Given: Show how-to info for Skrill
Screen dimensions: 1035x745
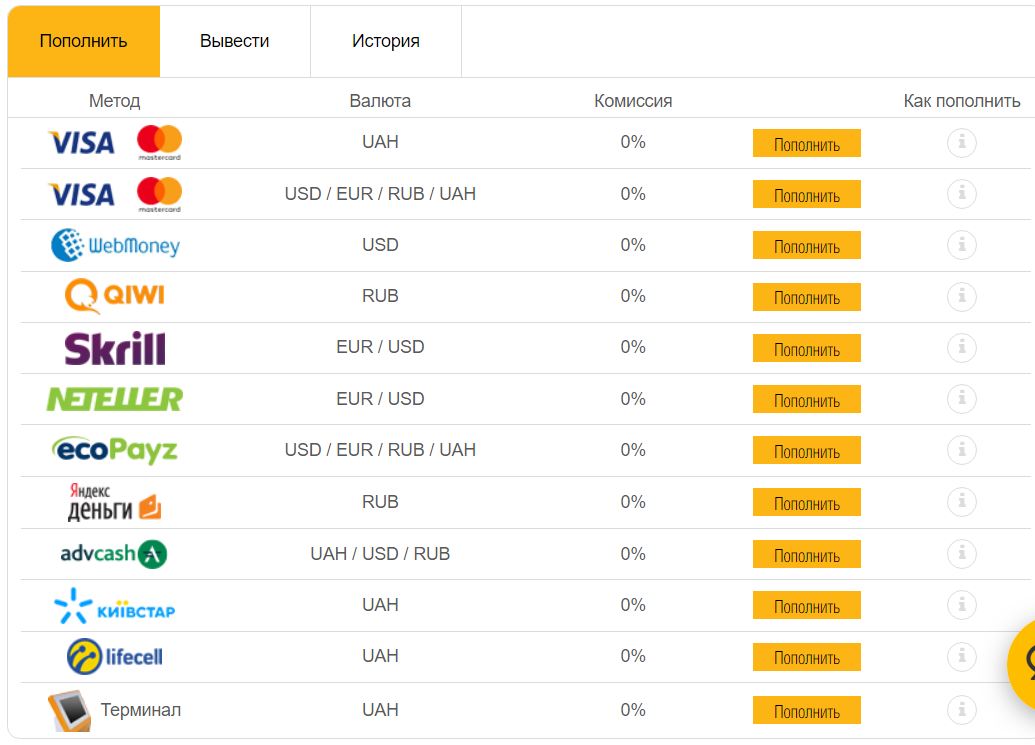Looking at the screenshot, I should coord(961,347).
